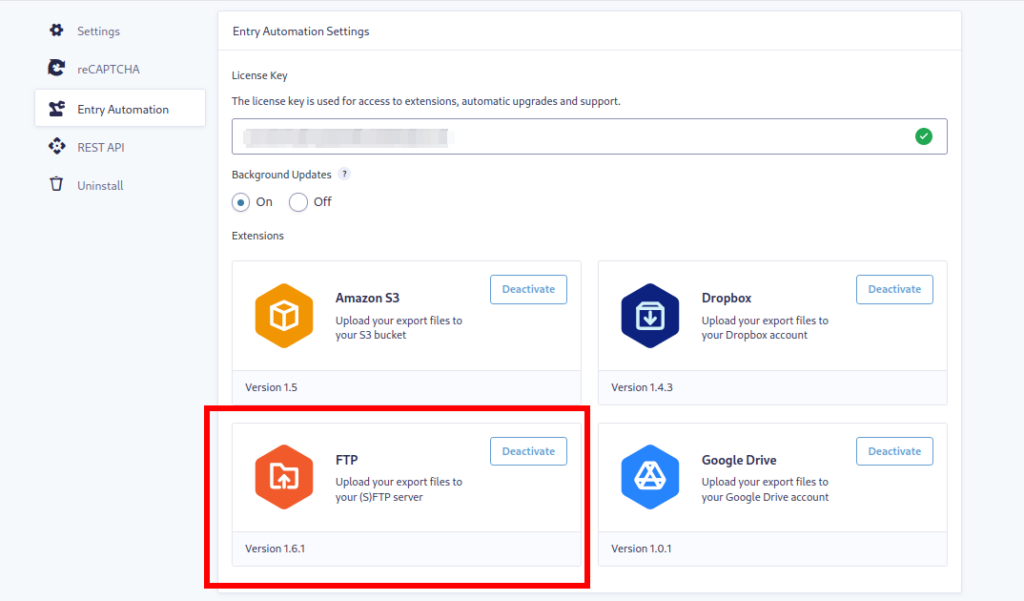
Task: Deactivate the Google Drive extension
Action: 894,451
